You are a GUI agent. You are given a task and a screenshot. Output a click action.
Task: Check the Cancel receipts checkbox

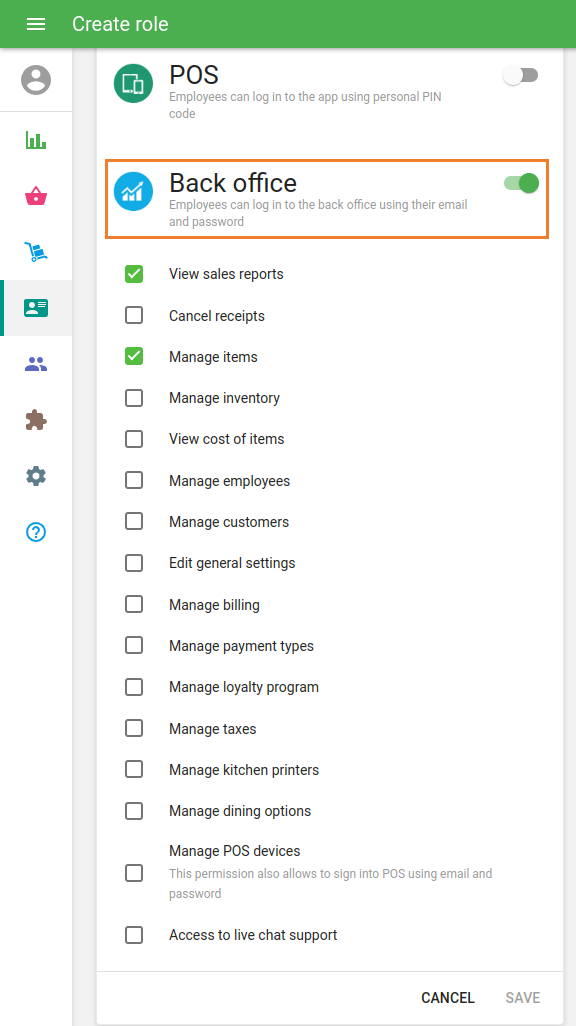134,315
